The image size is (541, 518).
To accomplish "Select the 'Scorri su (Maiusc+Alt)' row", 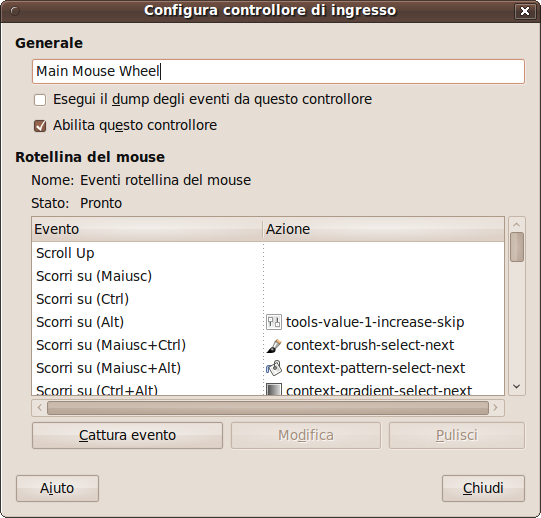I will 268,368.
